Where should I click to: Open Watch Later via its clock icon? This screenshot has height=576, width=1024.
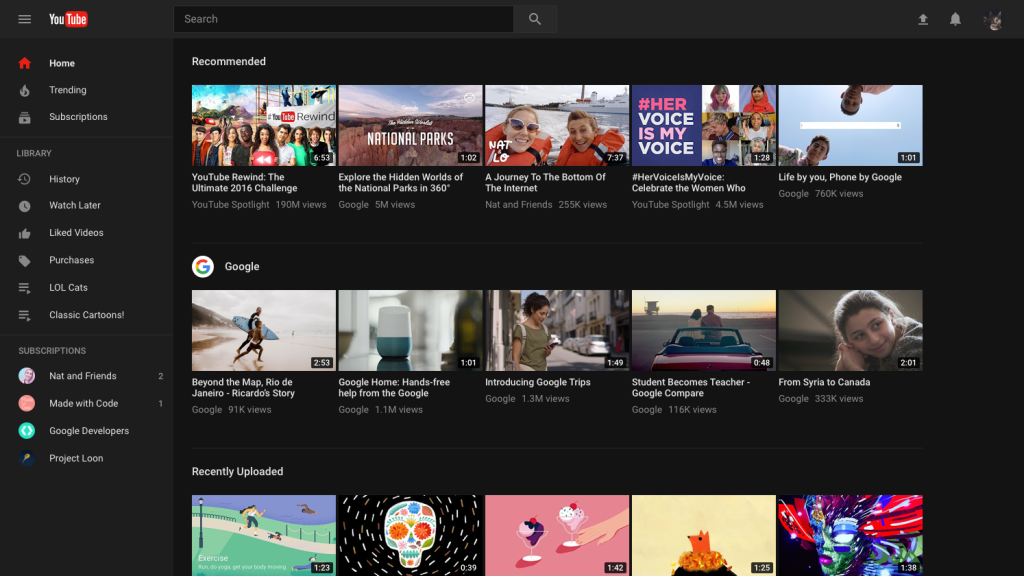[24, 205]
